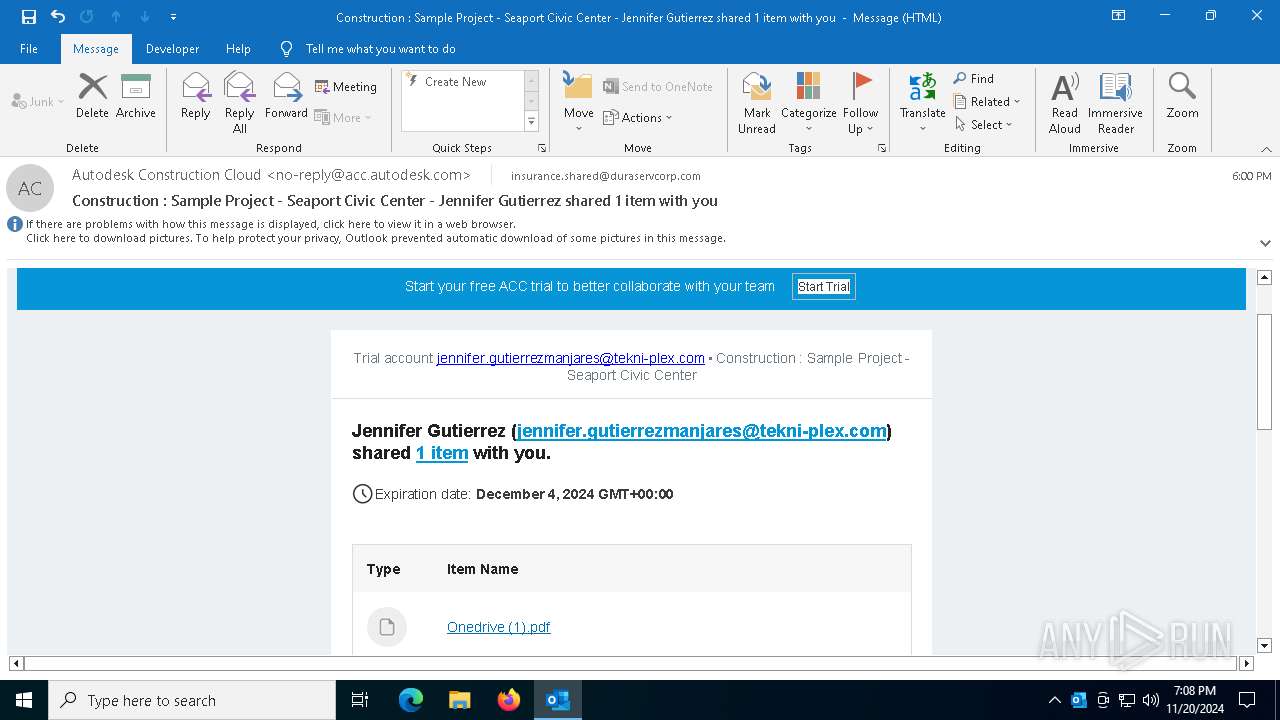The height and width of the screenshot is (720, 1280).
Task: Collapse the ribbon
Action: tap(1266, 149)
